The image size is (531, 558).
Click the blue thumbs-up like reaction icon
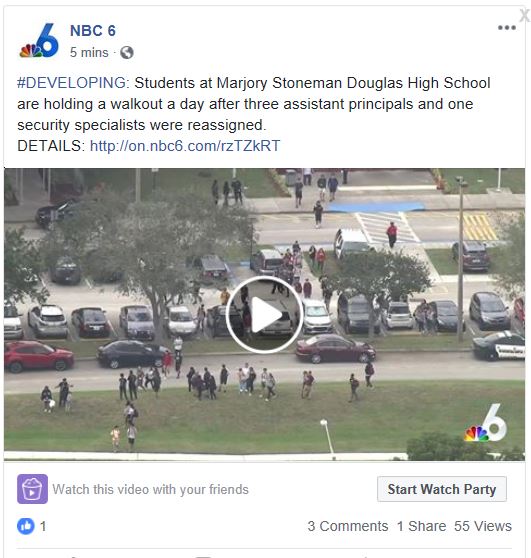coord(26,526)
